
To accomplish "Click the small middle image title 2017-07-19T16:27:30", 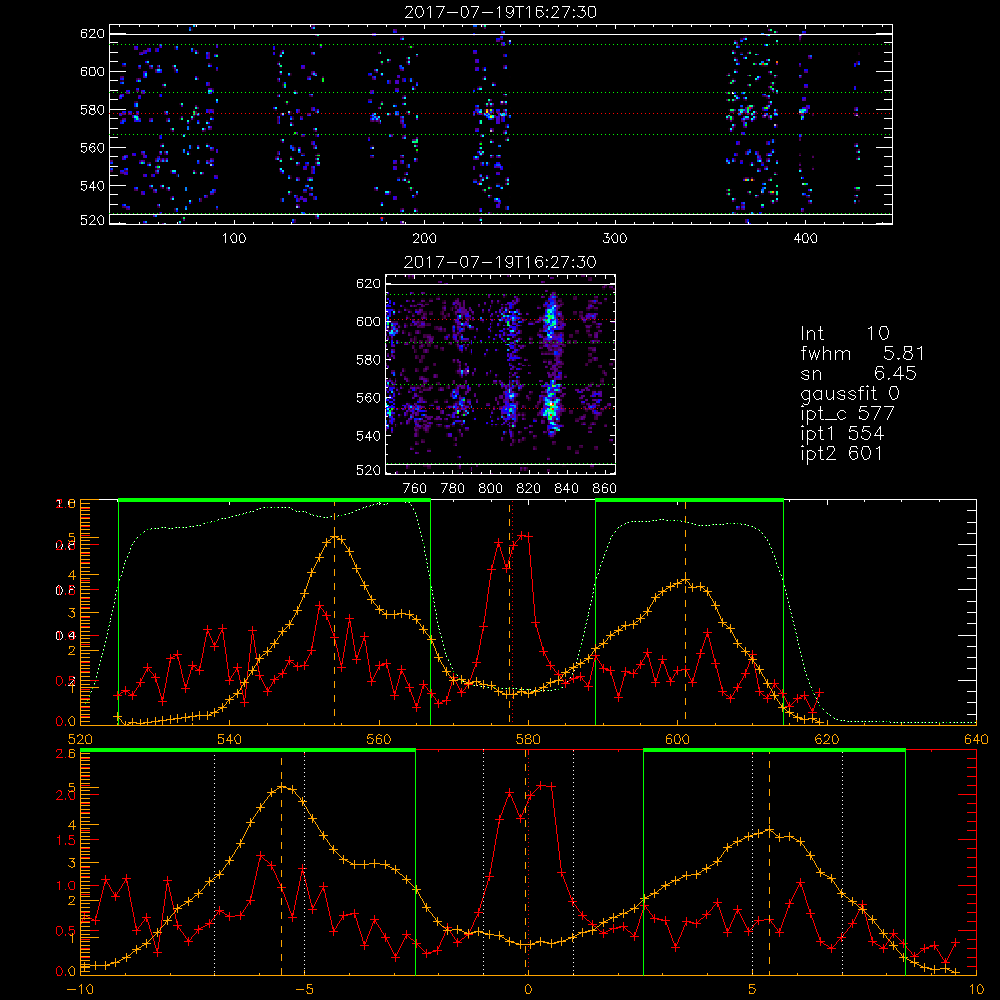I will click(x=501, y=262).
